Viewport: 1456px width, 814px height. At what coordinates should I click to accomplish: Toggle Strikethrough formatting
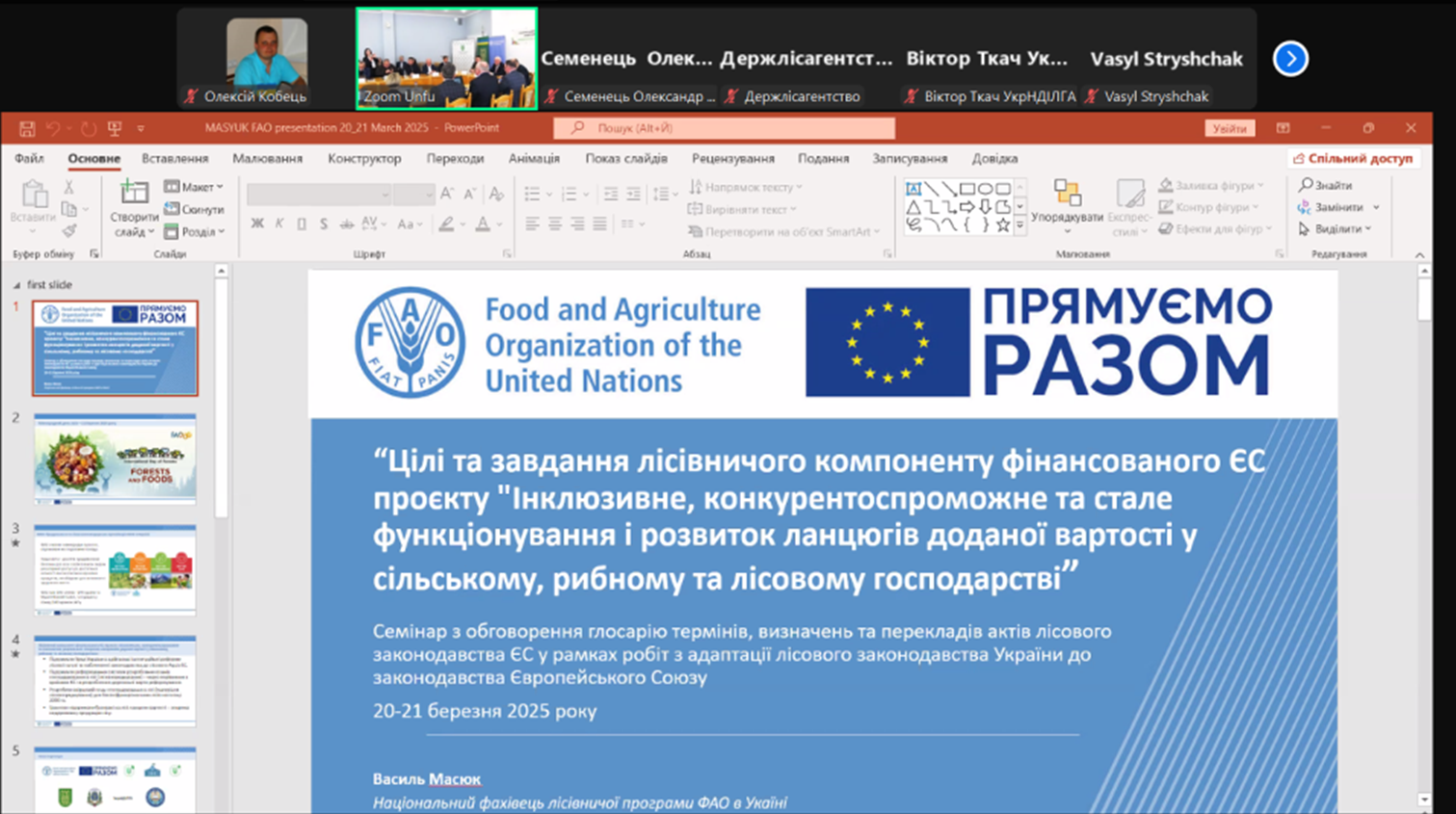click(346, 224)
